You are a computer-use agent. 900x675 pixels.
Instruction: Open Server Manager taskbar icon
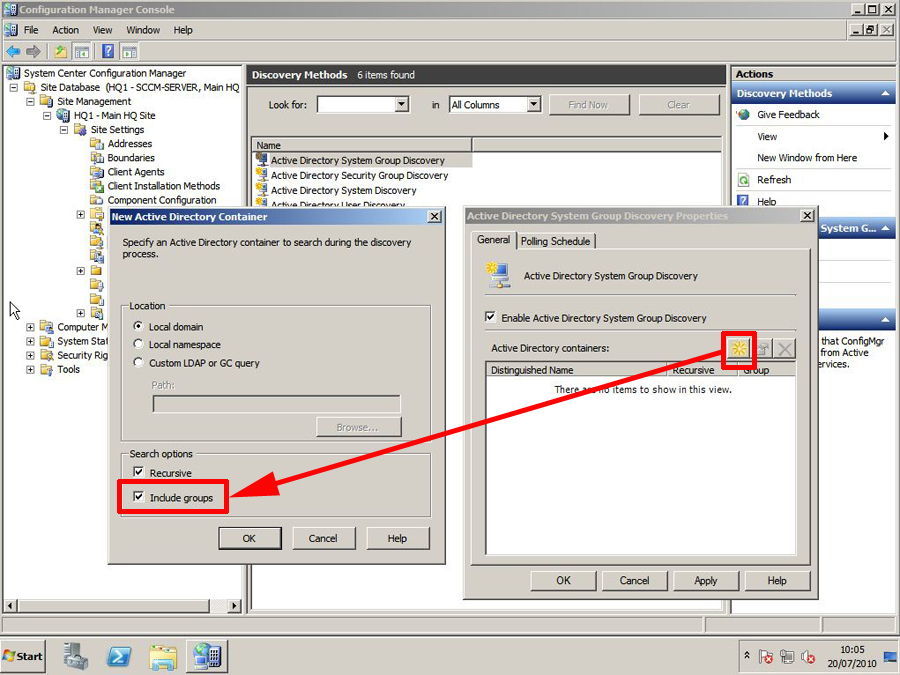tap(76, 656)
